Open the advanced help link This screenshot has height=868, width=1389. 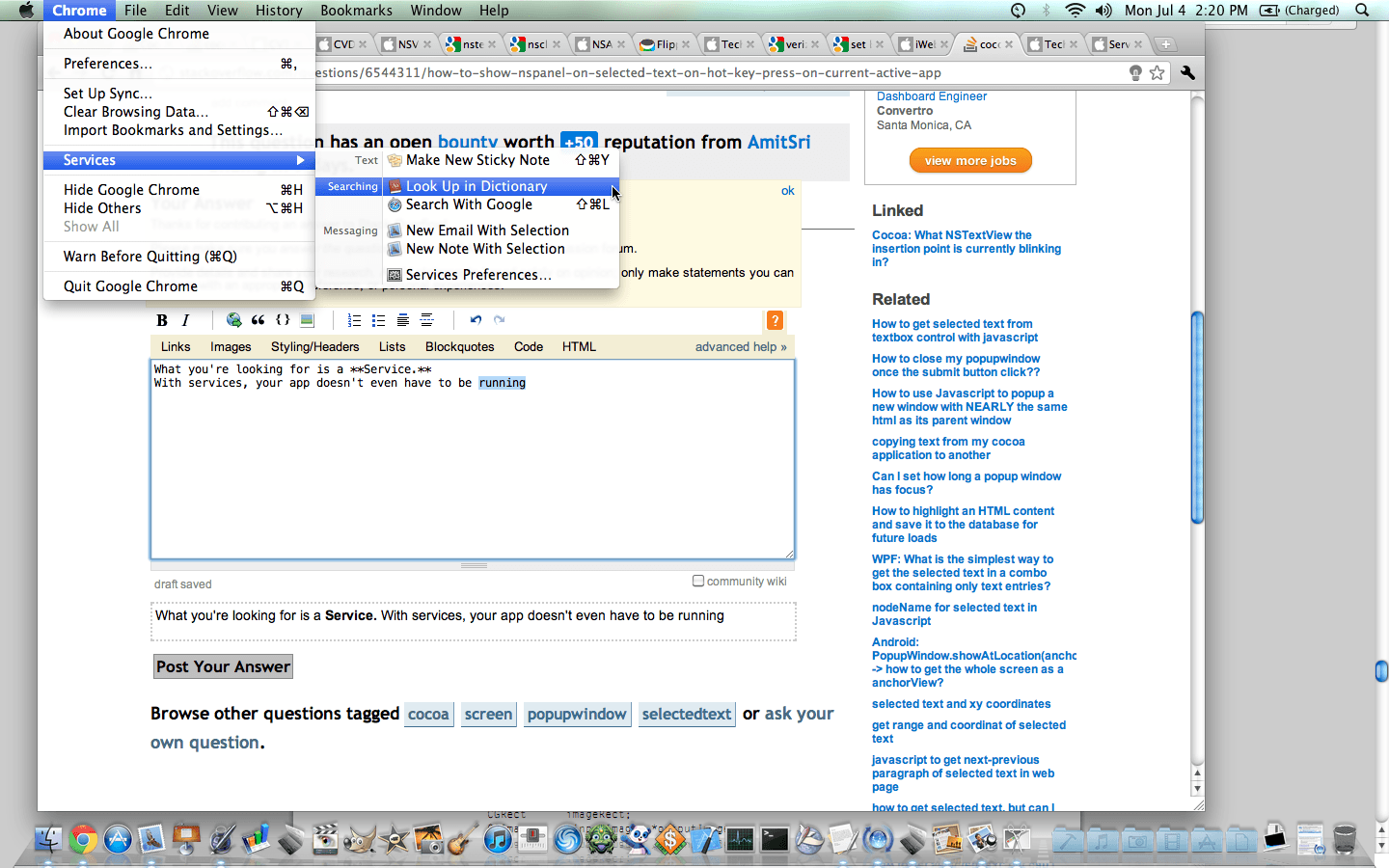coord(741,347)
